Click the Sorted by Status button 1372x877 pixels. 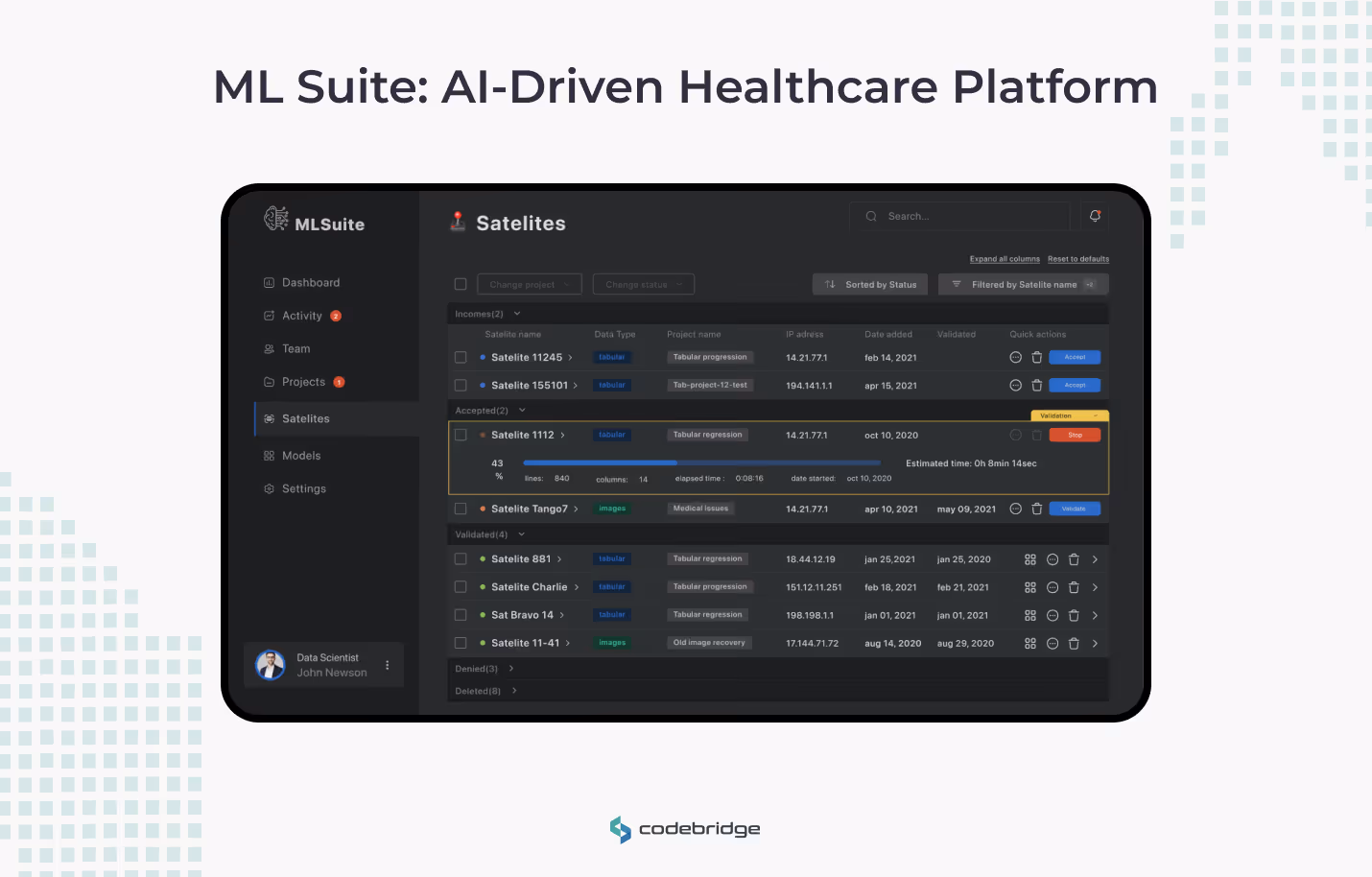(x=870, y=284)
